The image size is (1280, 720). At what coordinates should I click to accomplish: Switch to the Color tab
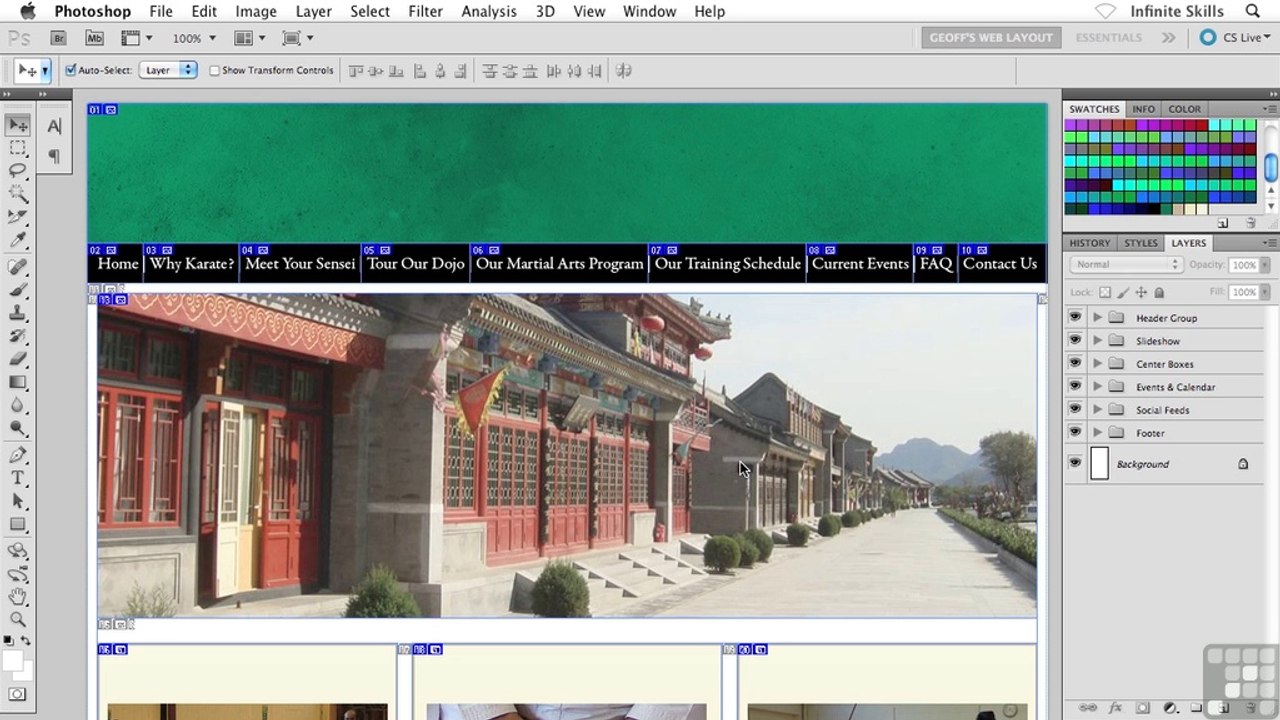coord(1184,109)
